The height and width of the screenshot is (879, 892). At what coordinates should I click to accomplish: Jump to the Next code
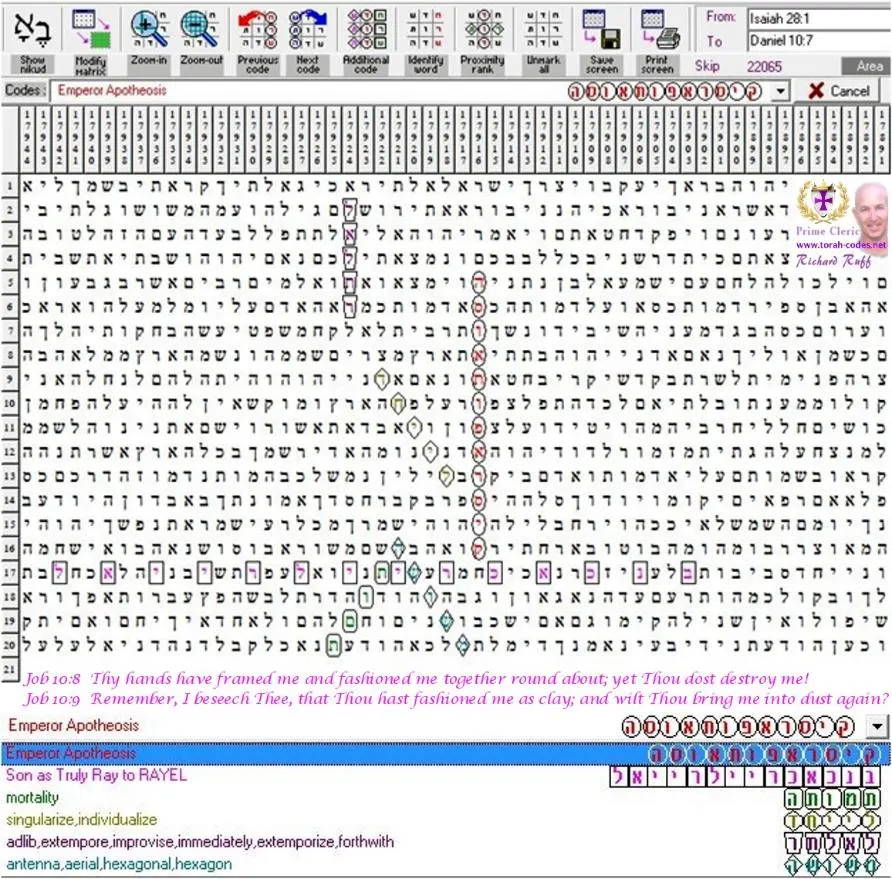[307, 28]
